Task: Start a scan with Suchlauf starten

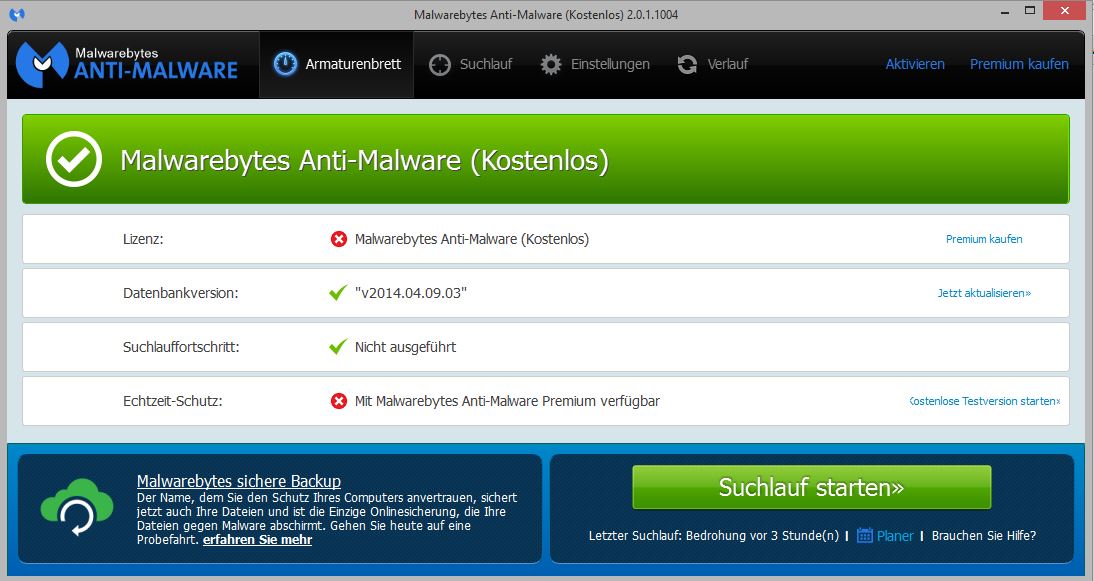Action: [811, 487]
